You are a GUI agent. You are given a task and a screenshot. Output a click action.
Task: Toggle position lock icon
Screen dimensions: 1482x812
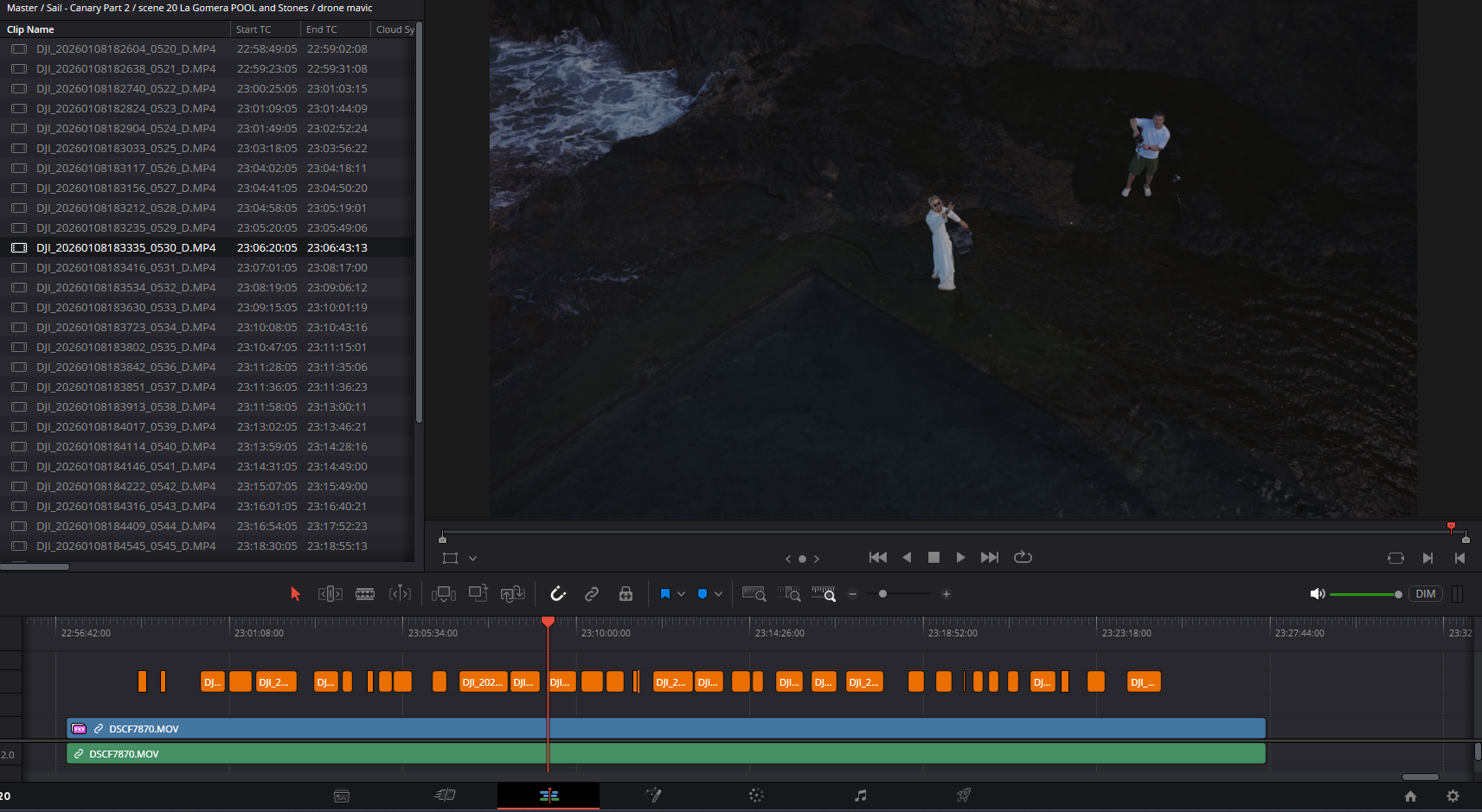(626, 594)
